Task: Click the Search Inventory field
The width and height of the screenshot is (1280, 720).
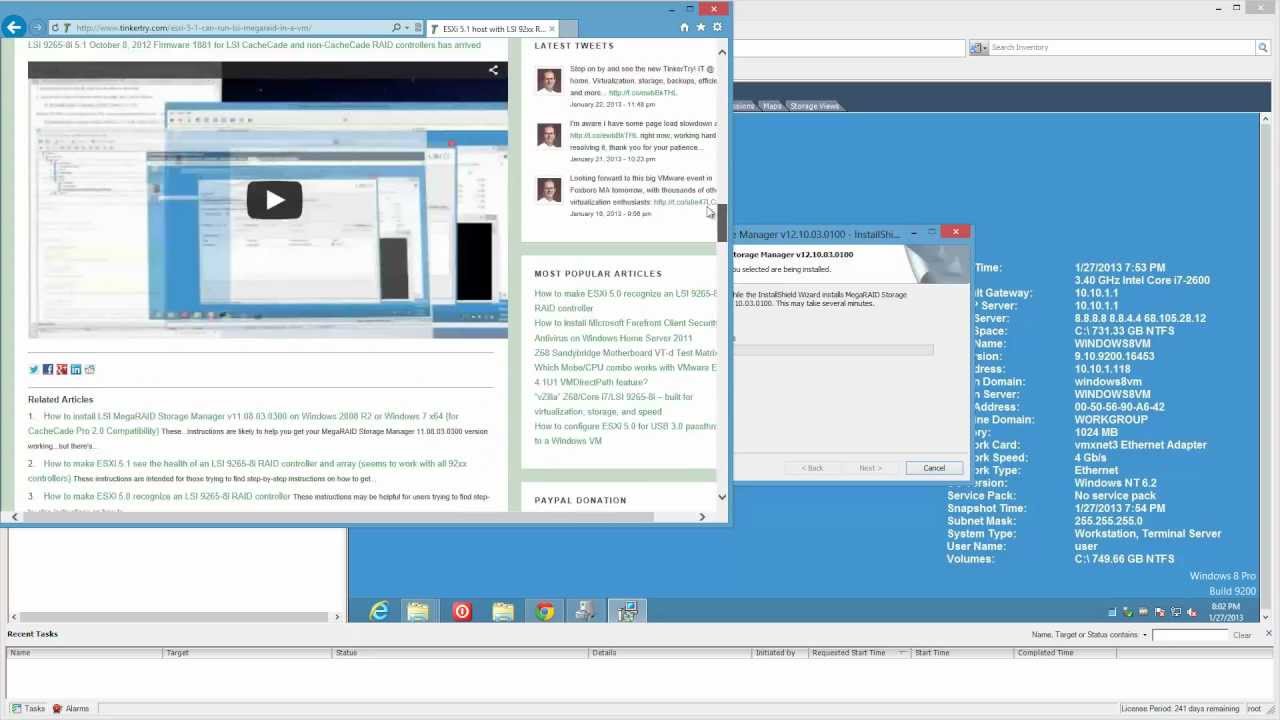Action: tap(1121, 47)
